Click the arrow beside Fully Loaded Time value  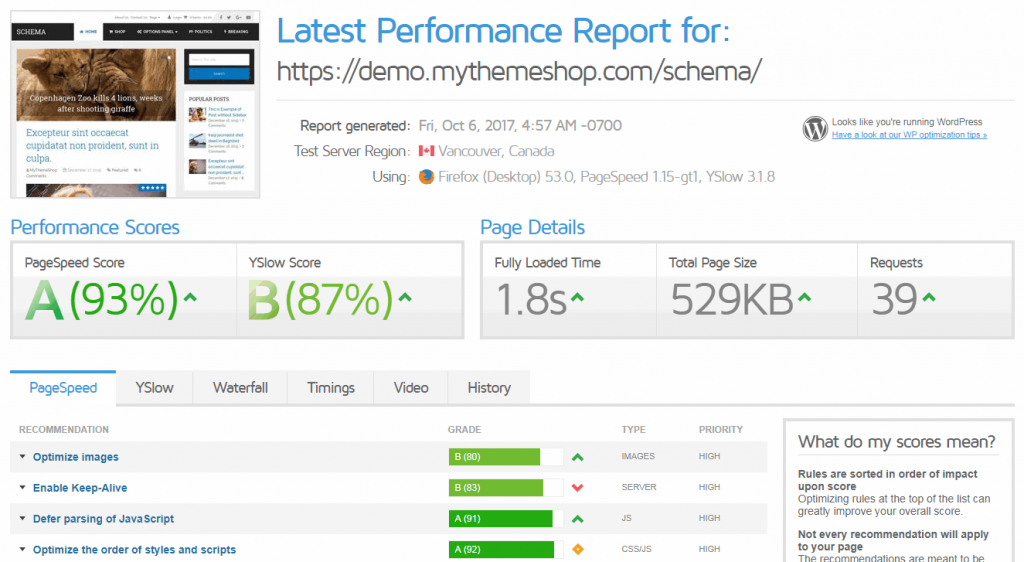point(577,298)
